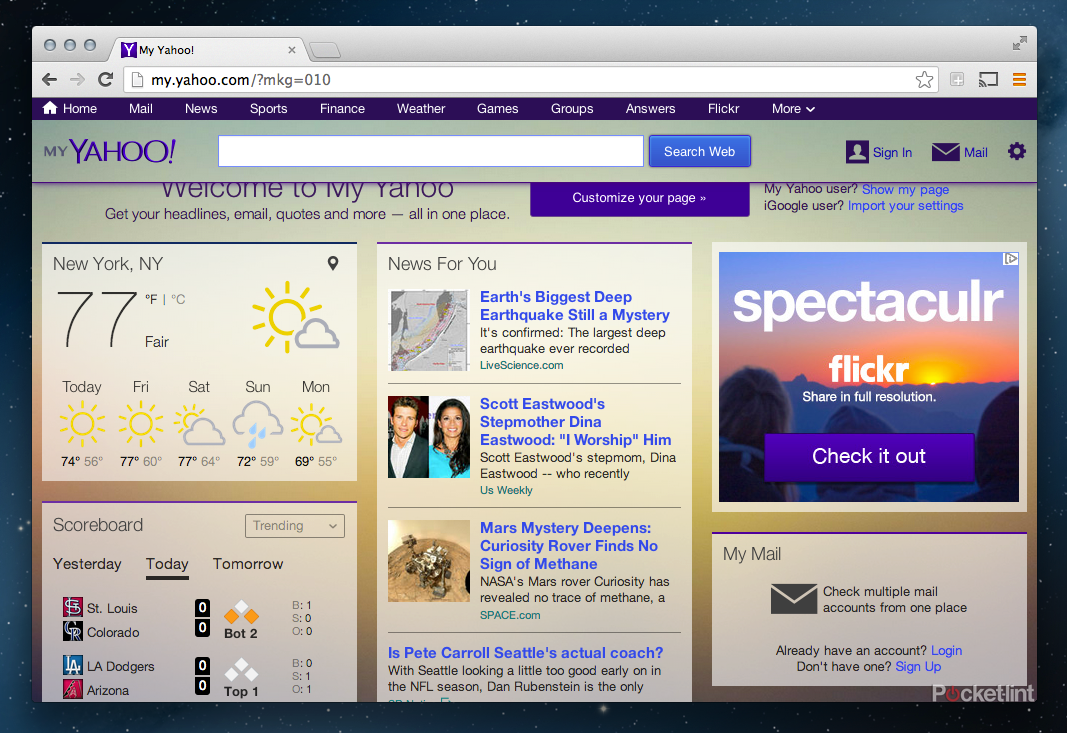Open Mail via the envelope icon
The image size is (1067, 733).
pos(945,151)
